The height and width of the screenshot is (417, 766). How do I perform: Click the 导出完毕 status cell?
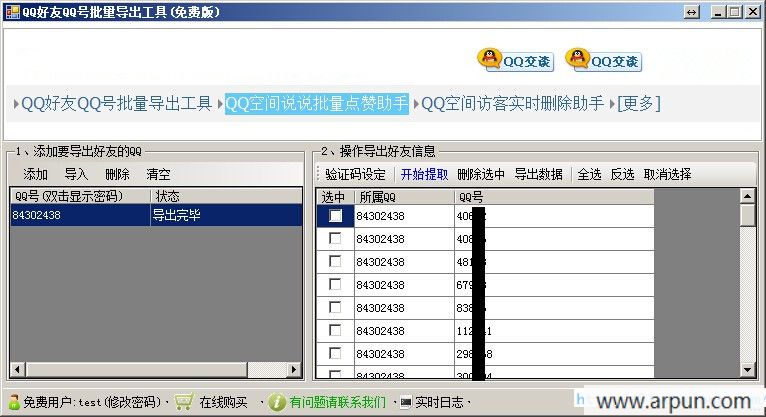pos(226,215)
